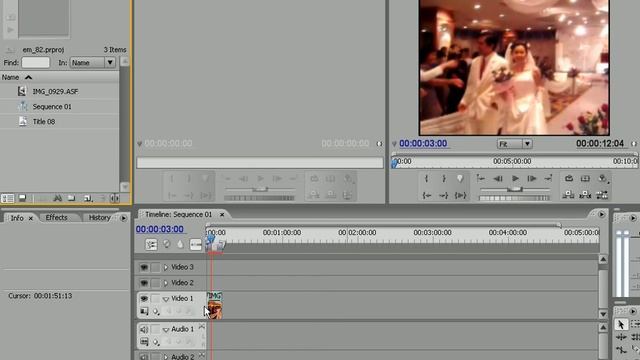Click the Timeline timecode 00:00:03:00
640x360 pixels.
click(x=160, y=229)
